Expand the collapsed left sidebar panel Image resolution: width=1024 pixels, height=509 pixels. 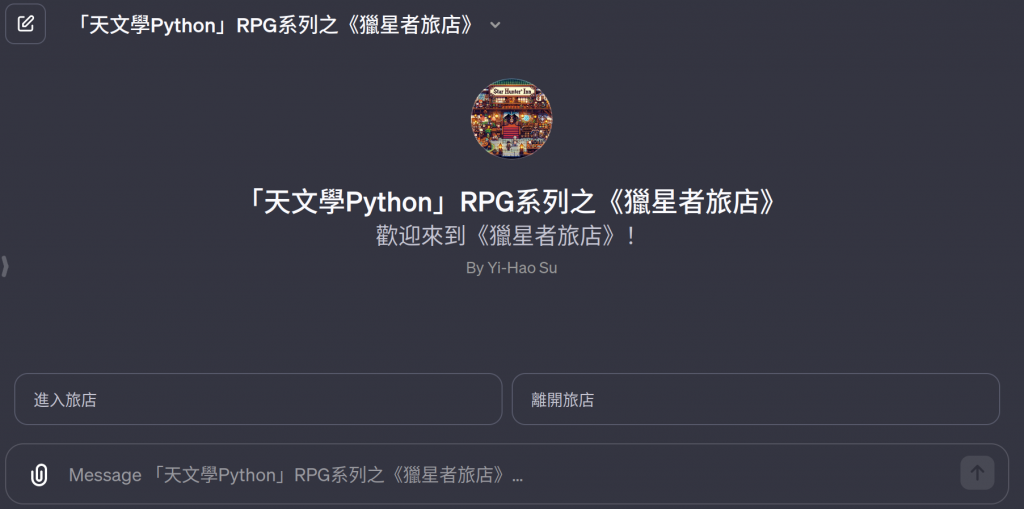[5, 267]
